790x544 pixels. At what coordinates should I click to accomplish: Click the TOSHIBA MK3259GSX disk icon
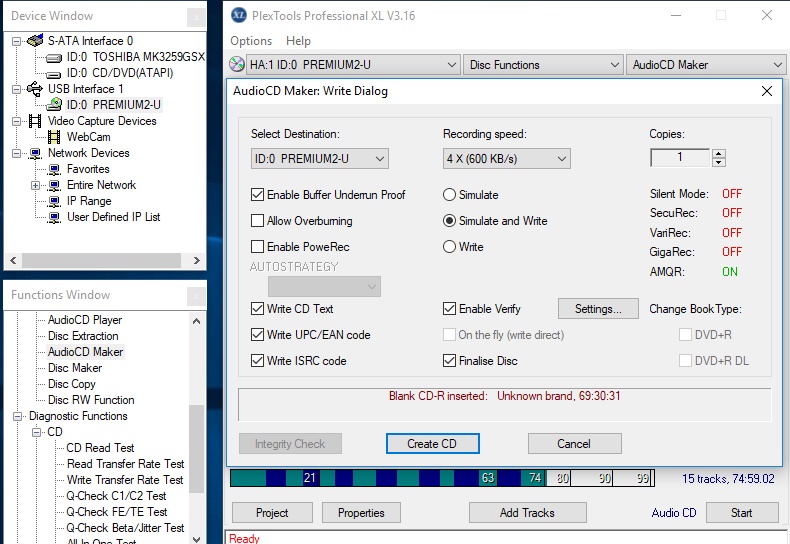pos(54,58)
